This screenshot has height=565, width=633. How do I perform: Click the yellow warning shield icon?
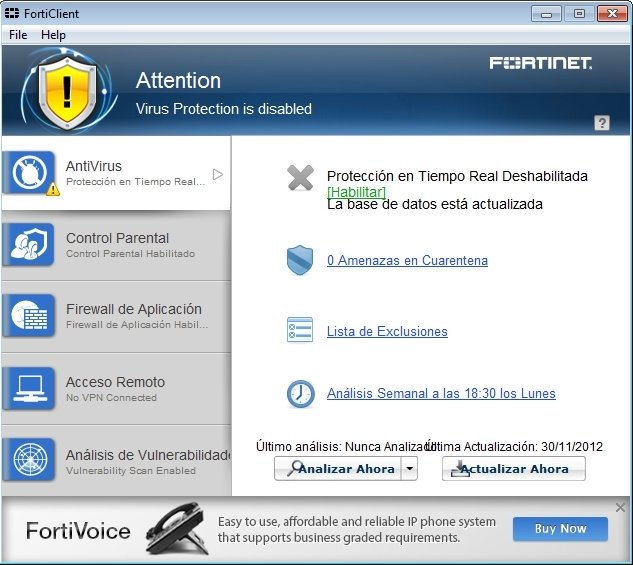(67, 92)
